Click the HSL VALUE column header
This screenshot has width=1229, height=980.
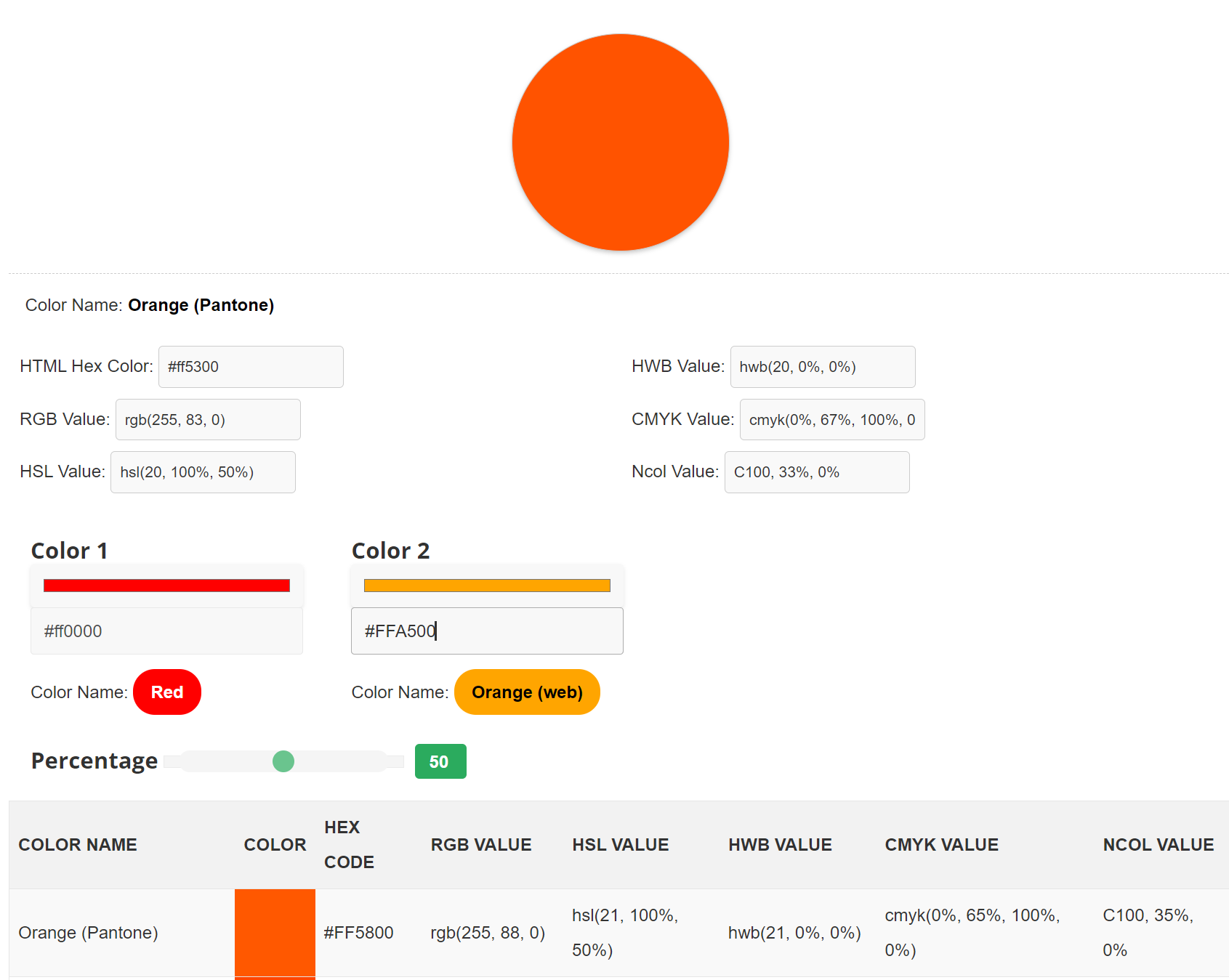click(621, 845)
